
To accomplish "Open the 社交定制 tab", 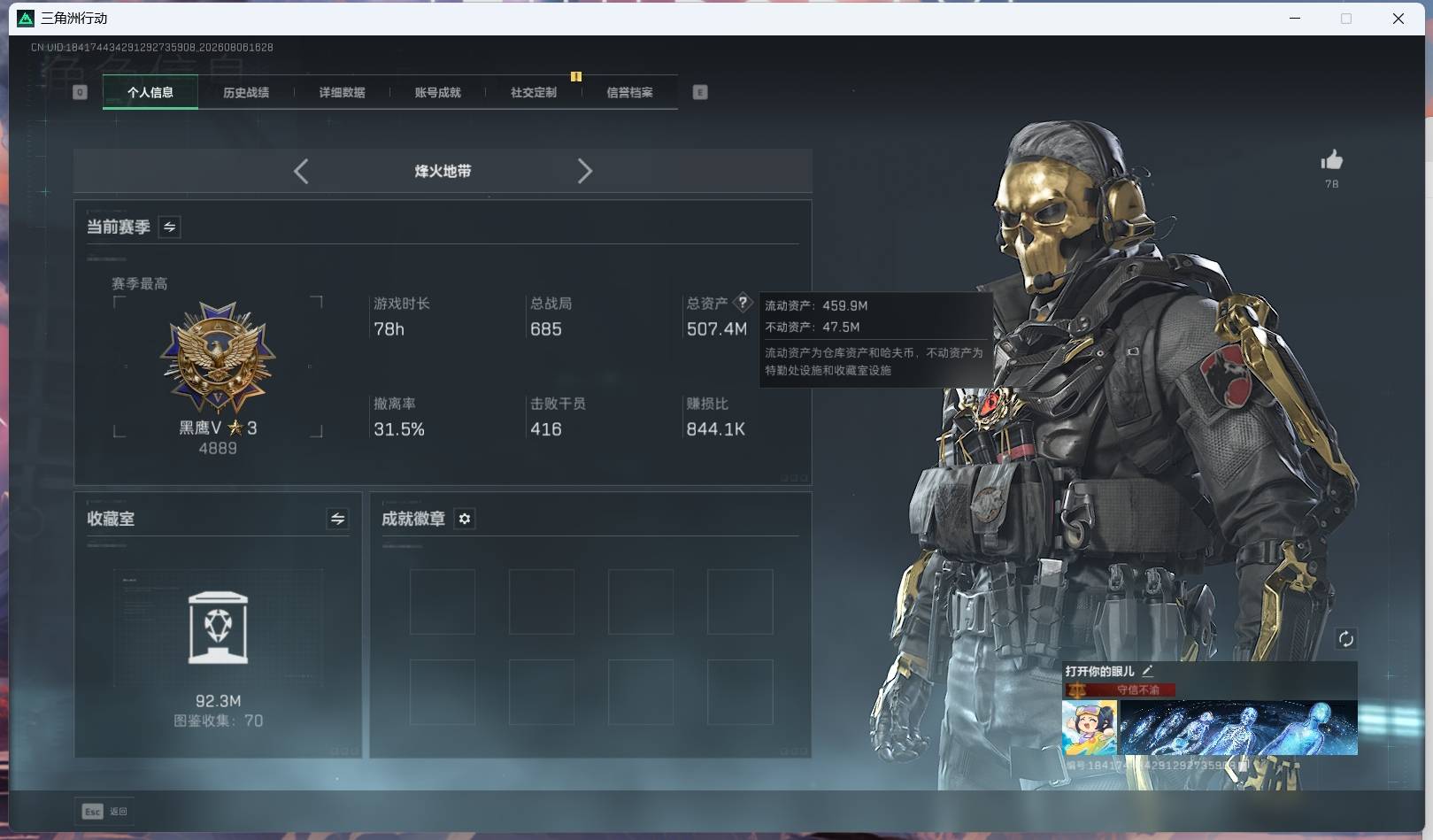I will pos(534,92).
